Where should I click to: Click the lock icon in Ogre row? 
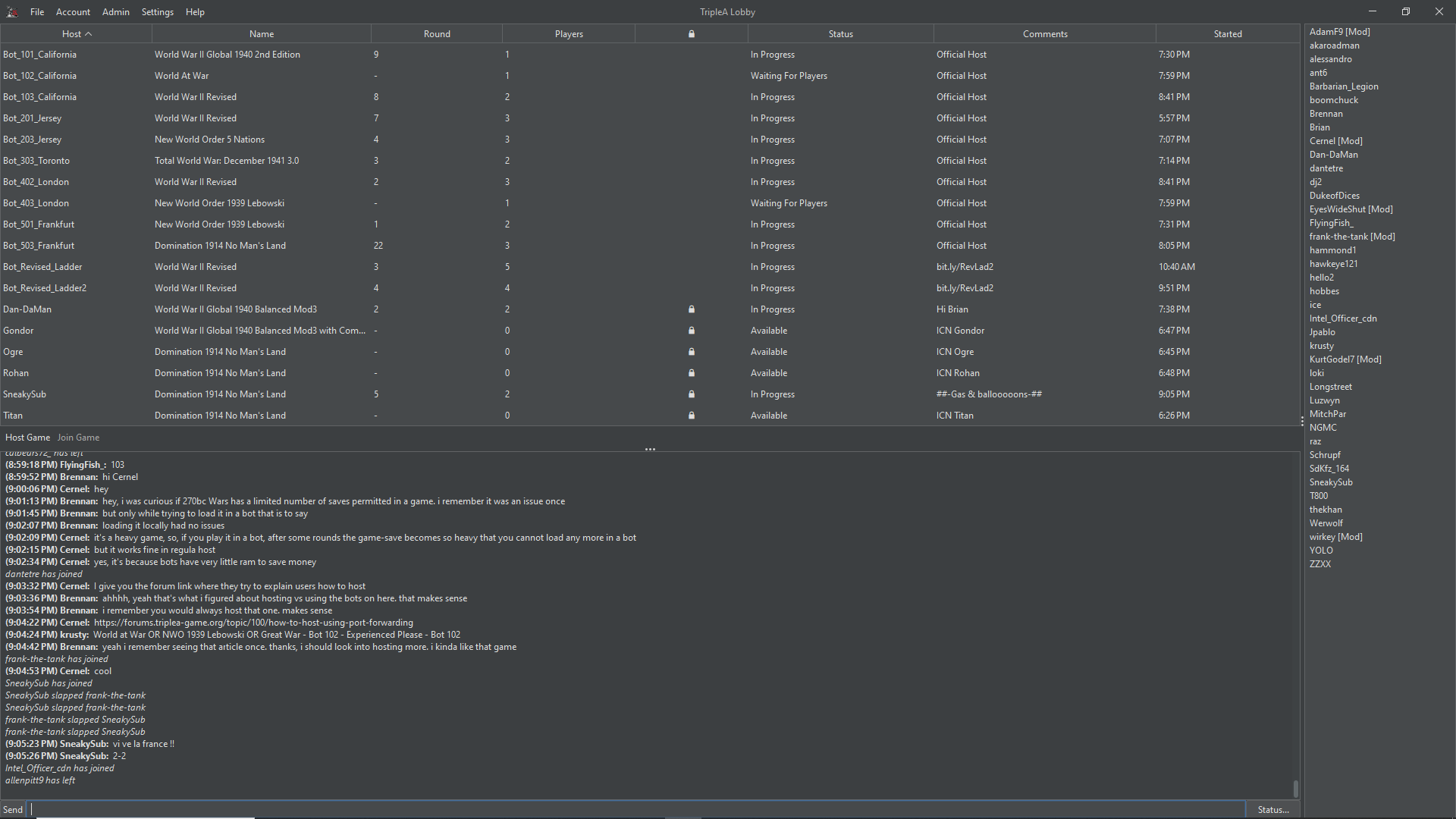tap(691, 352)
